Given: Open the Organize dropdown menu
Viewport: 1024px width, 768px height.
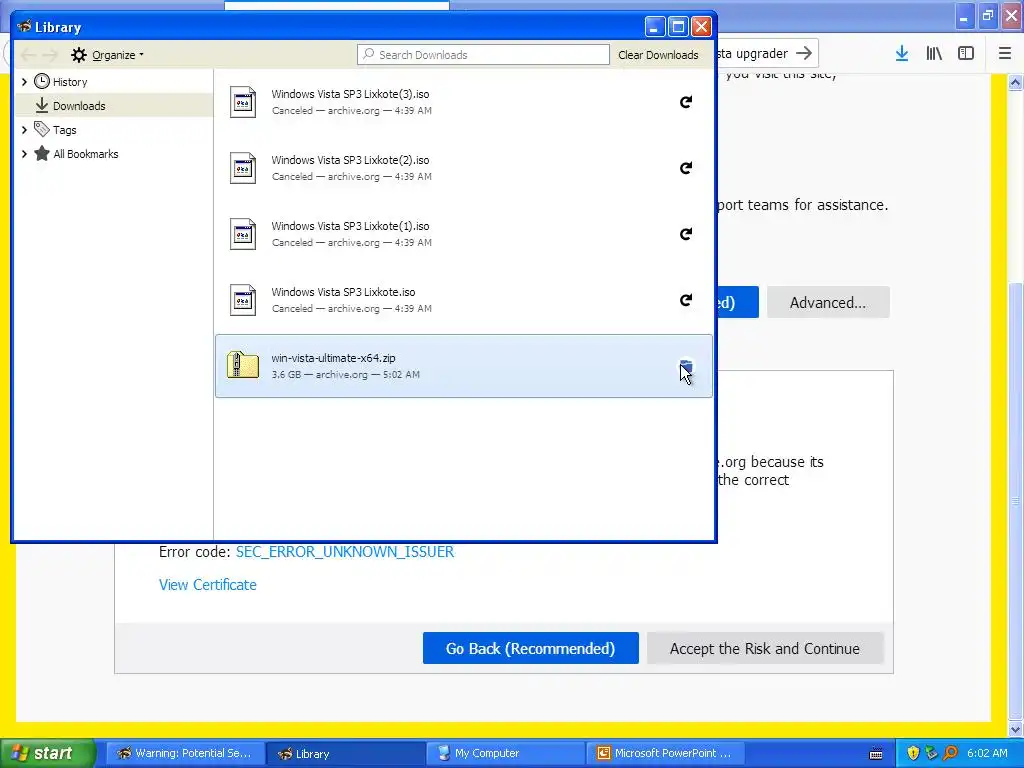Looking at the screenshot, I should pos(108,55).
